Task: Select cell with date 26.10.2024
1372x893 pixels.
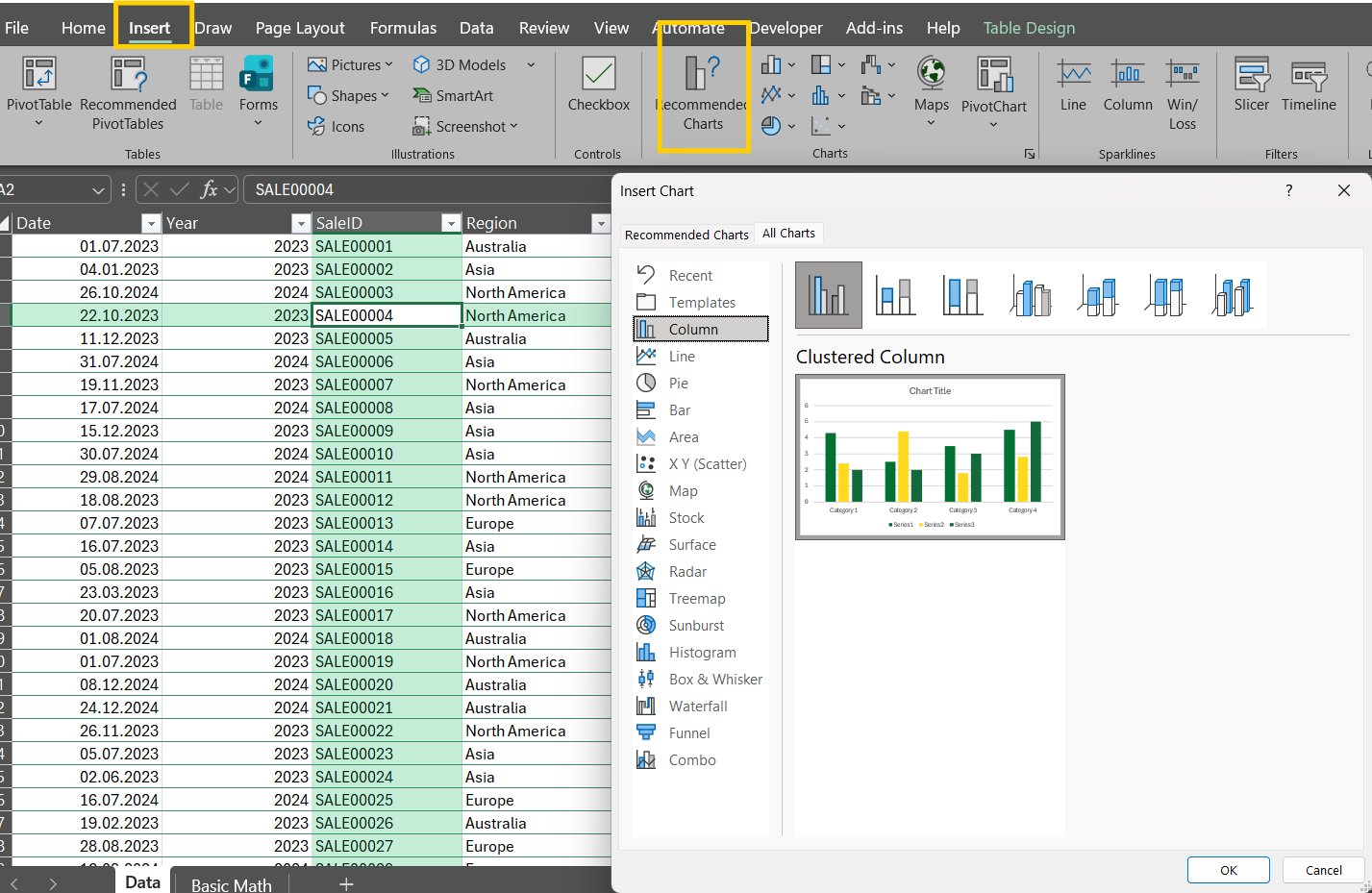Action: click(87, 292)
